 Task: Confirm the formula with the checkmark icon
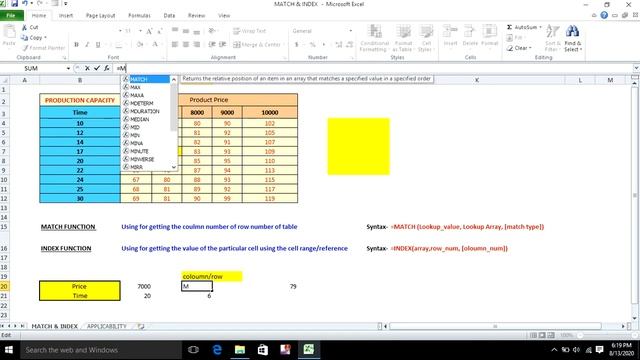[x=97, y=68]
